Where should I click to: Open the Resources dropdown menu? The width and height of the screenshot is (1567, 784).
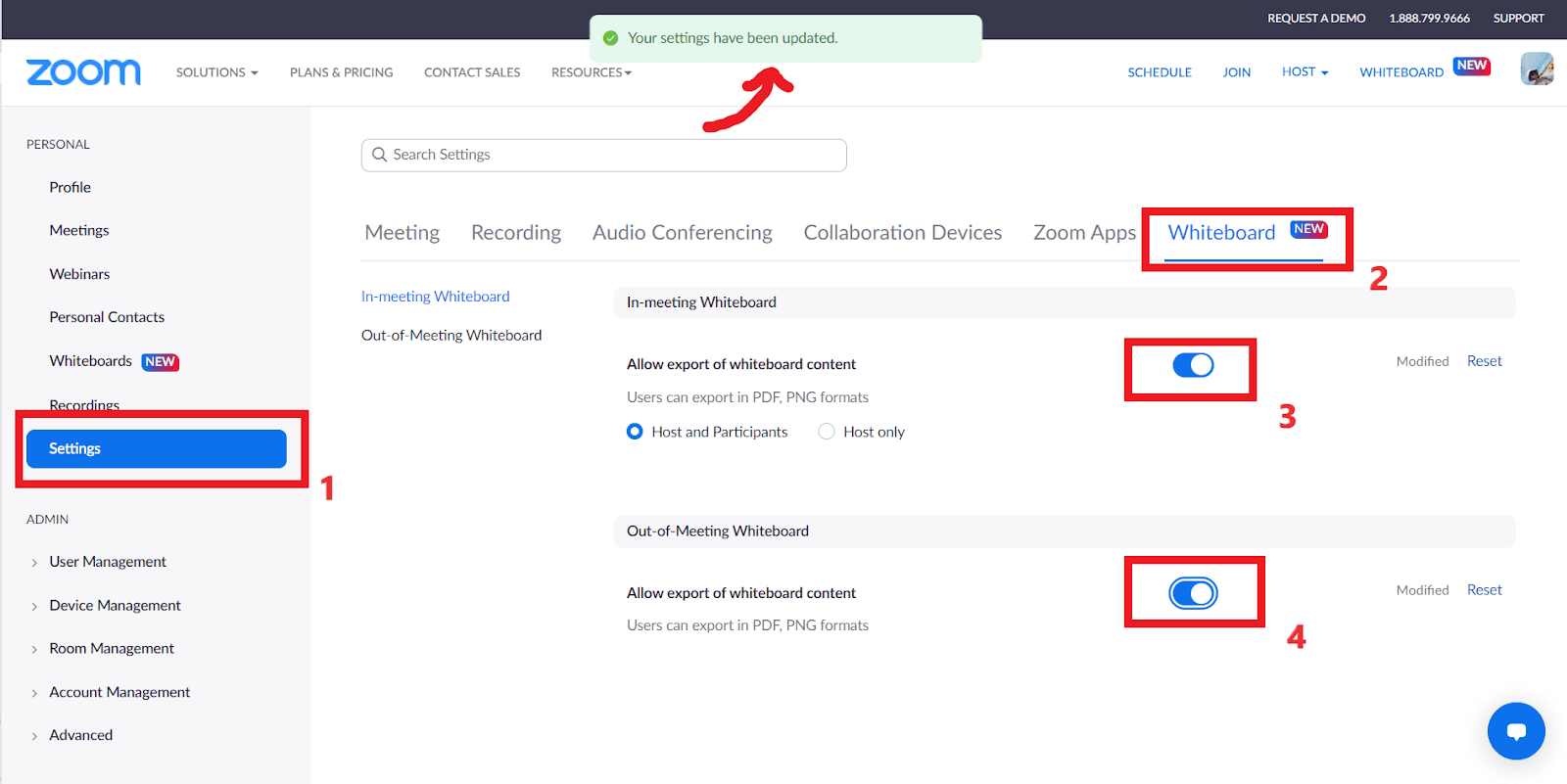[592, 72]
